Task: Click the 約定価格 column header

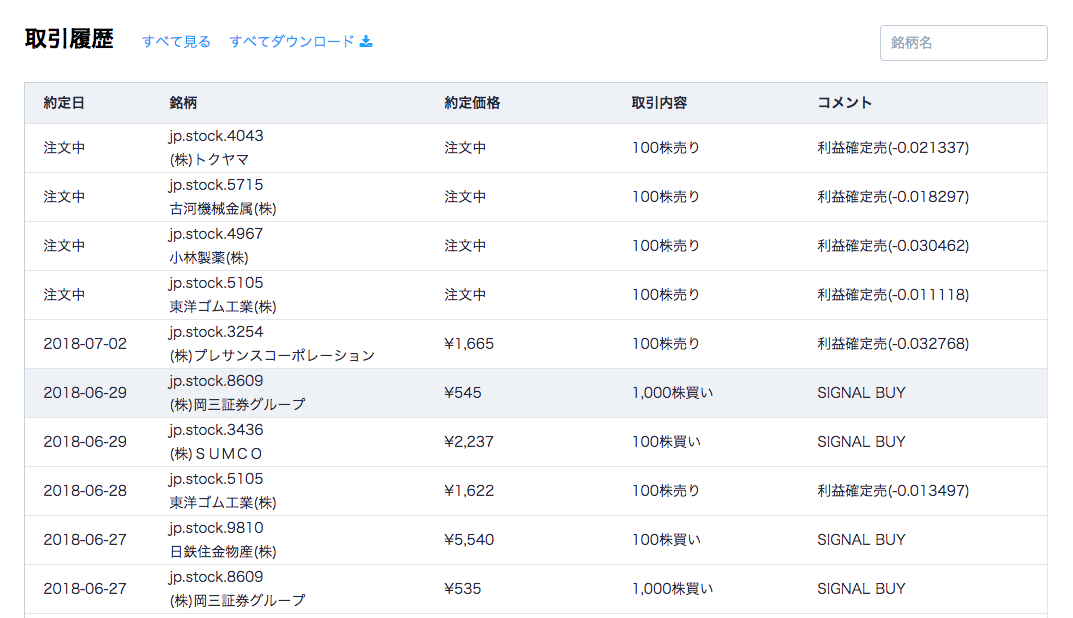Action: 472,103
